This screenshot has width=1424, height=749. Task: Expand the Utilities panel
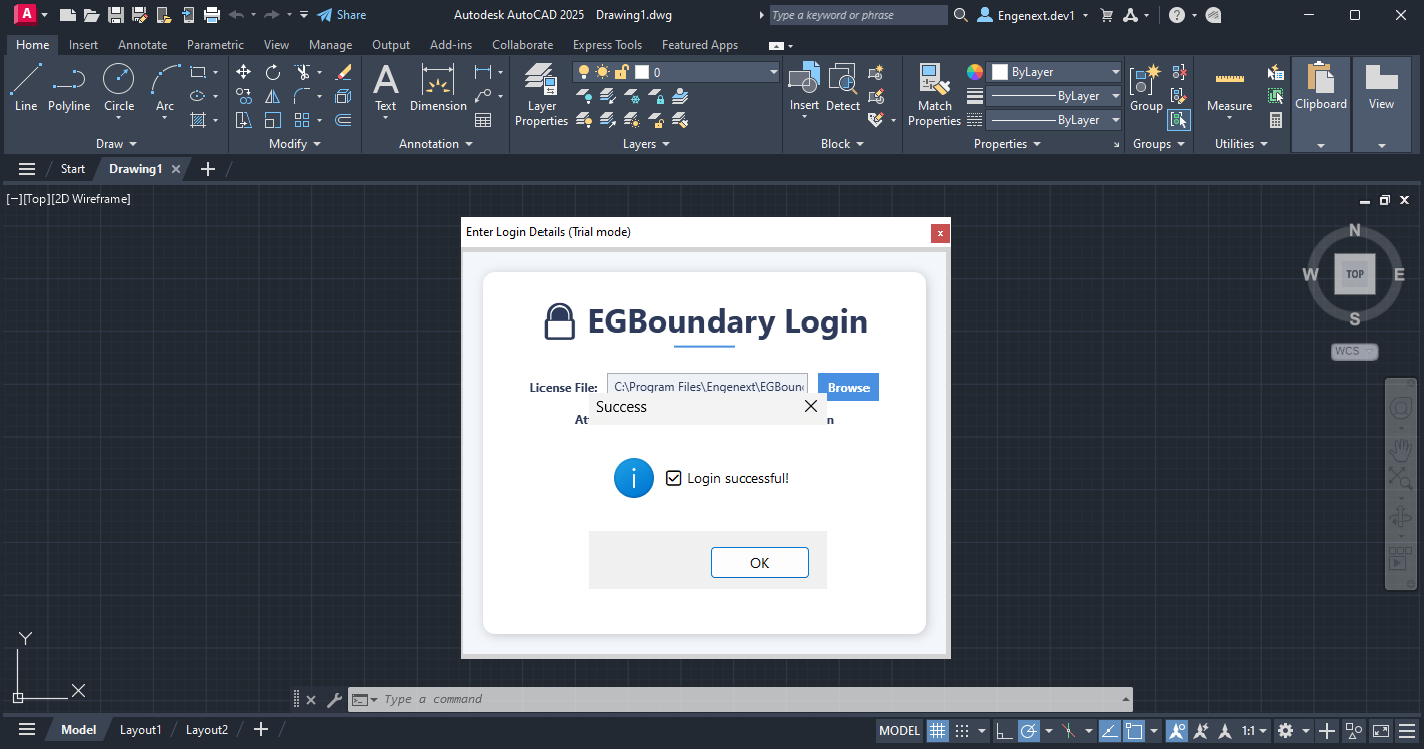click(x=1241, y=144)
